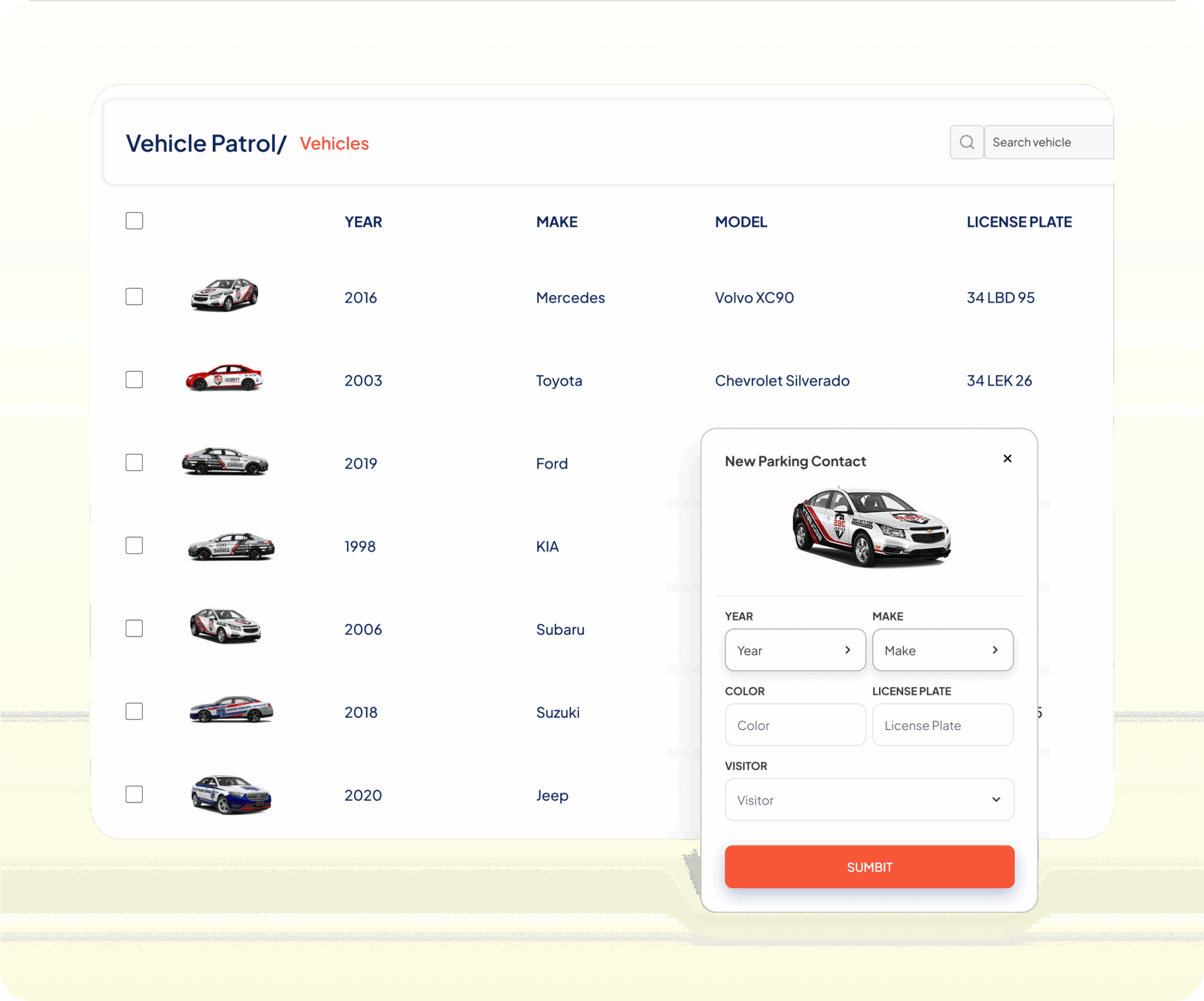Click the Vehicles breadcrumb link
Image resolution: width=1204 pixels, height=1001 pixels.
click(334, 144)
